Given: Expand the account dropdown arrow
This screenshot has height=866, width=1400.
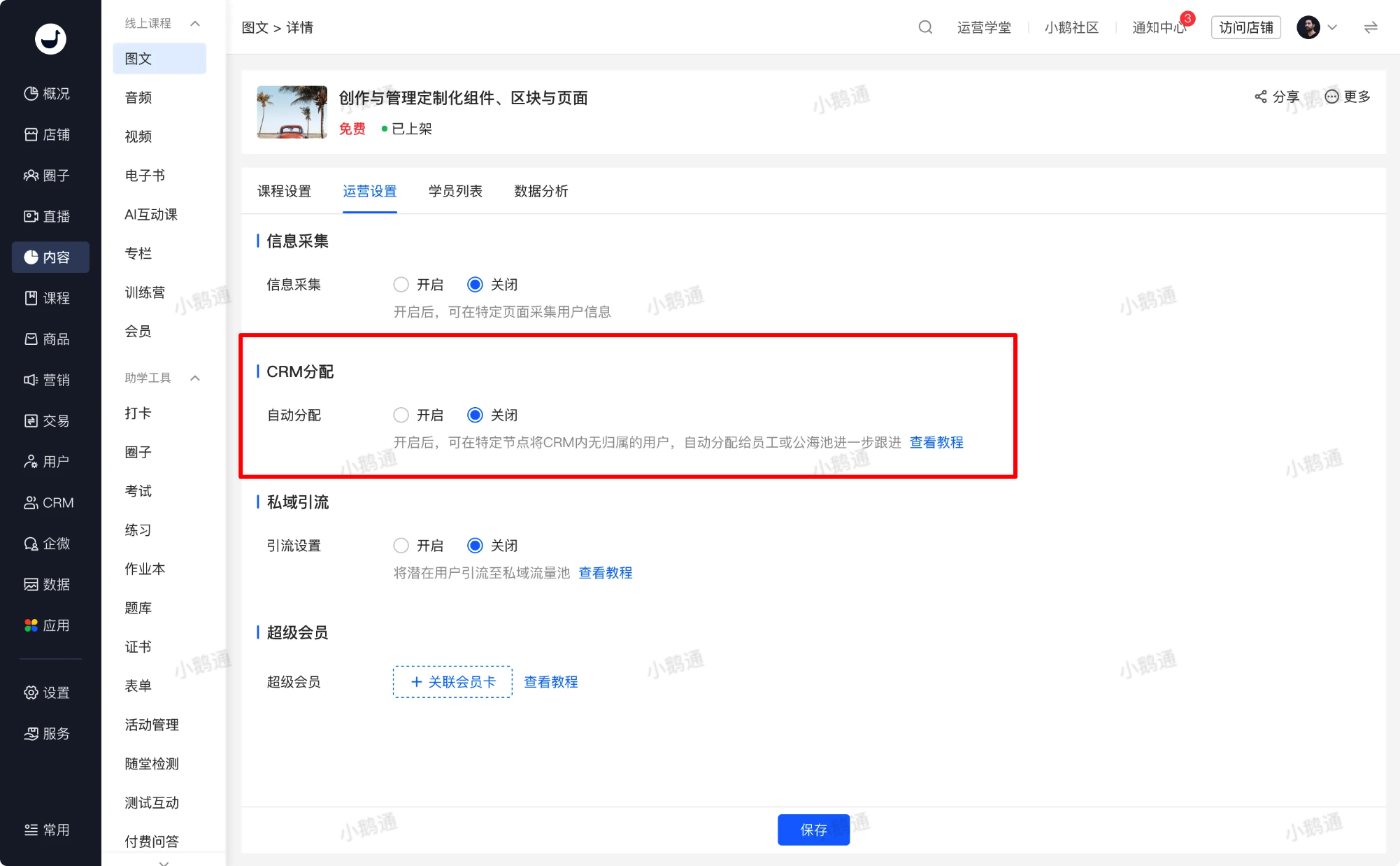Looking at the screenshot, I should point(1332,27).
